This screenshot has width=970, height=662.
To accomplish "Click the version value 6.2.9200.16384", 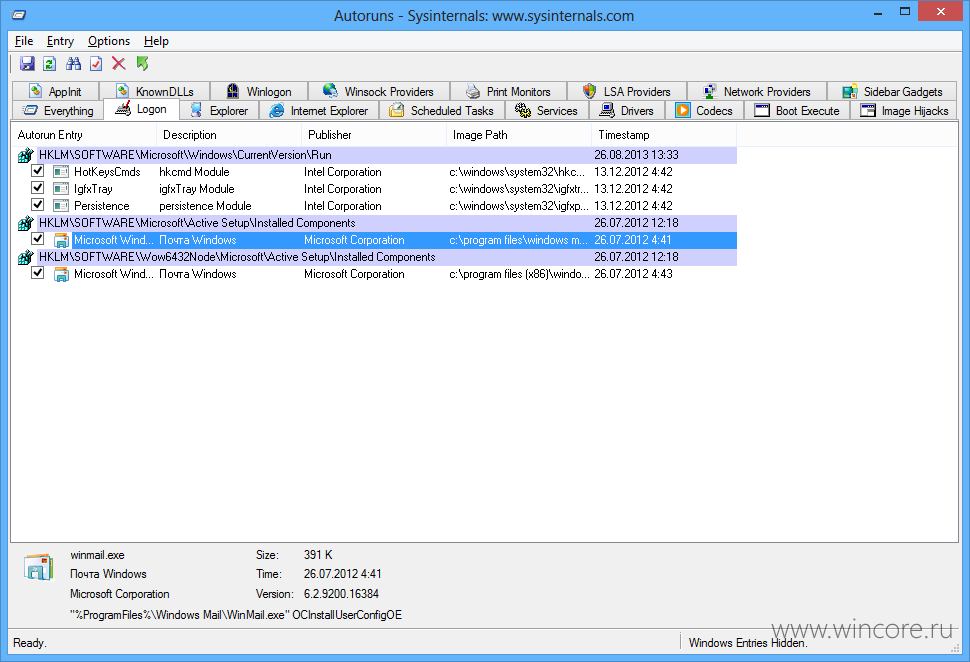I will pyautogui.click(x=341, y=594).
